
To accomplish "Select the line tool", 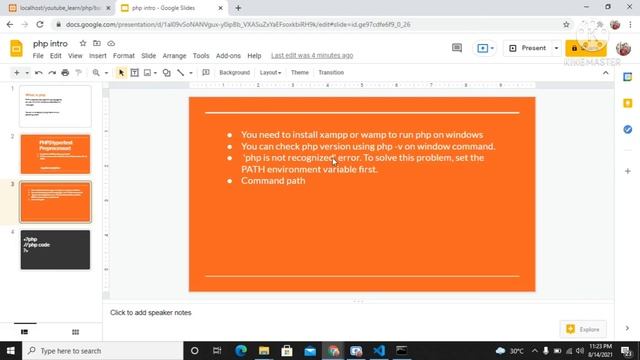I will (x=180, y=73).
